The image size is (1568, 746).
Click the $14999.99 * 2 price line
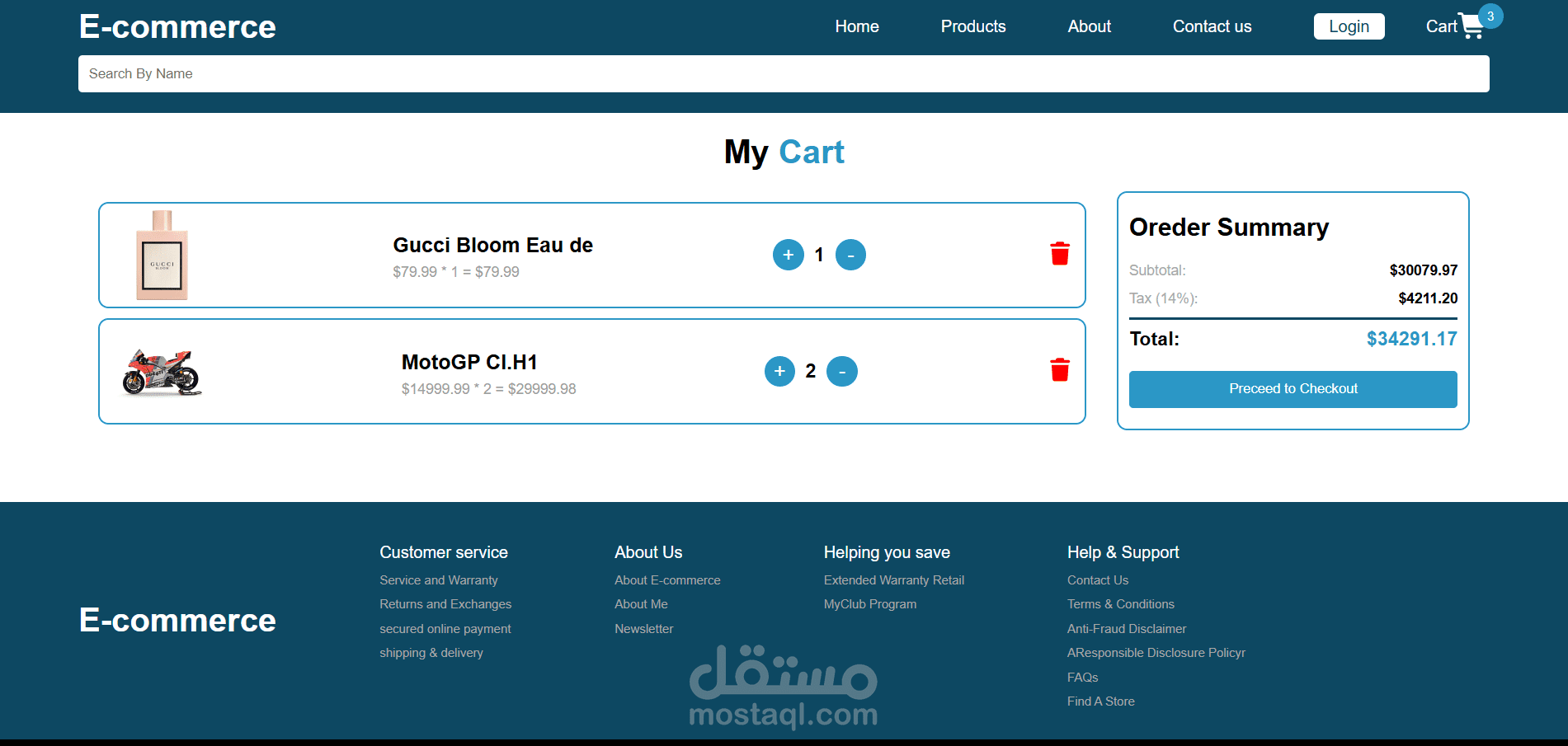pyautogui.click(x=489, y=389)
